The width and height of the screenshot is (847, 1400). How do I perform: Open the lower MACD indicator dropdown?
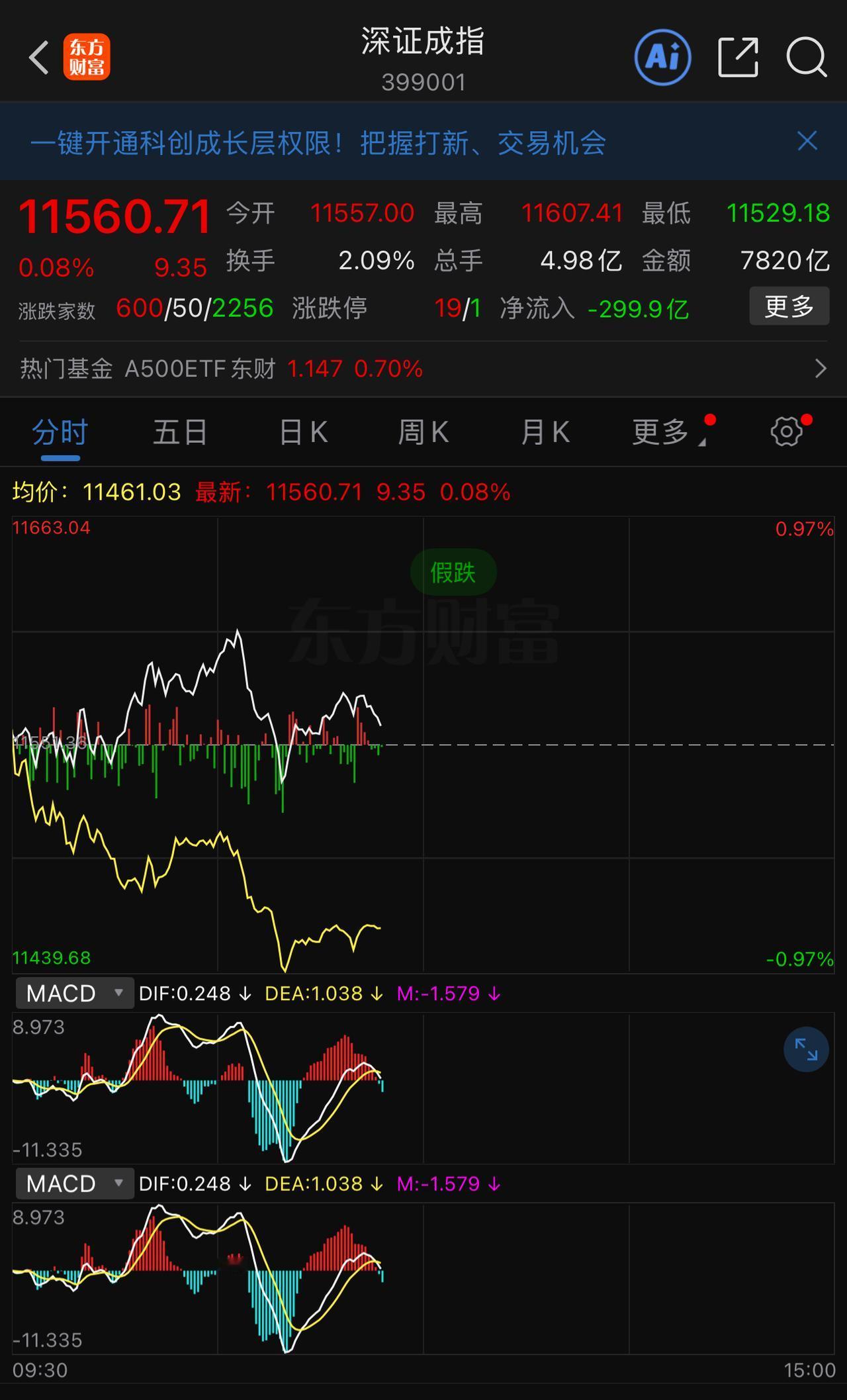coord(74,1183)
